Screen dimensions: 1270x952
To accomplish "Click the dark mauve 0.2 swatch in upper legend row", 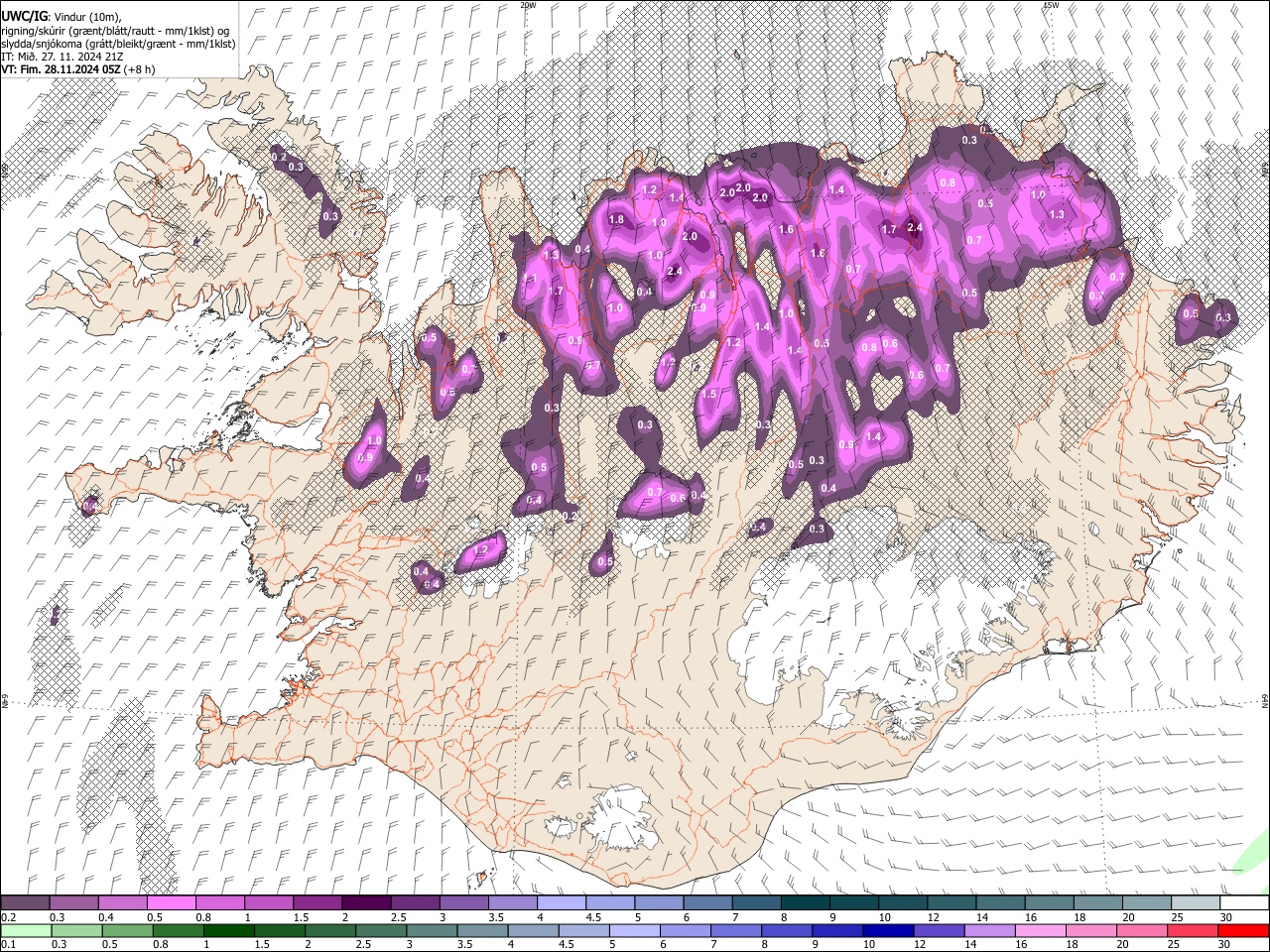I will click(x=26, y=902).
